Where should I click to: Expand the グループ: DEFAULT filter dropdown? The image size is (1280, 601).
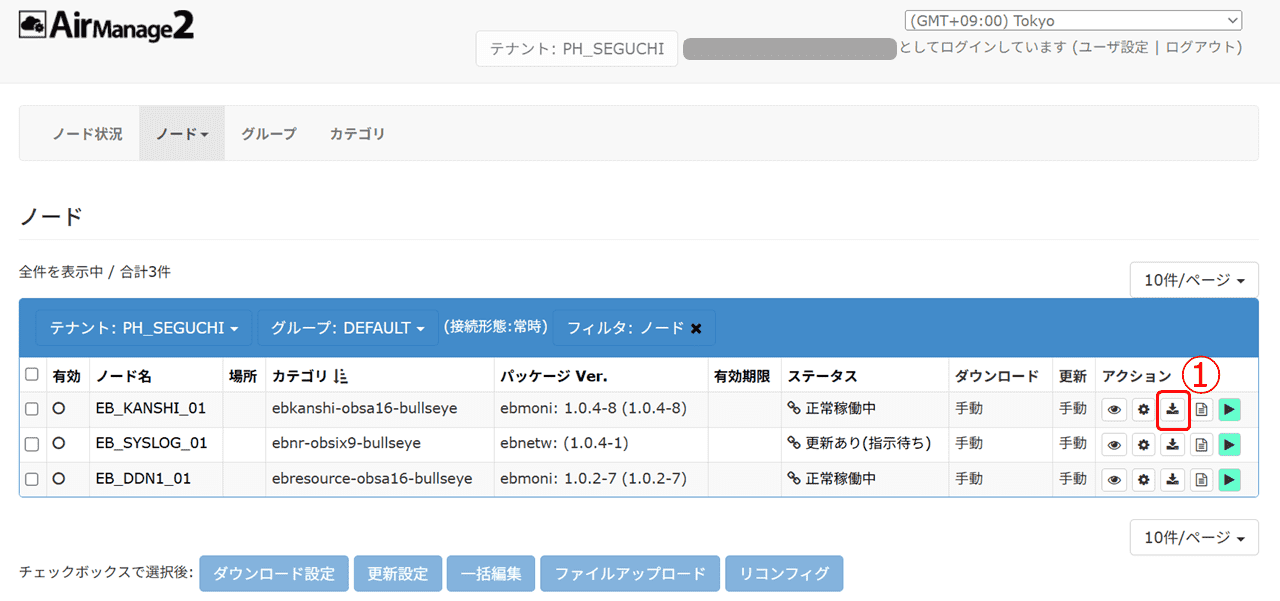click(x=347, y=328)
